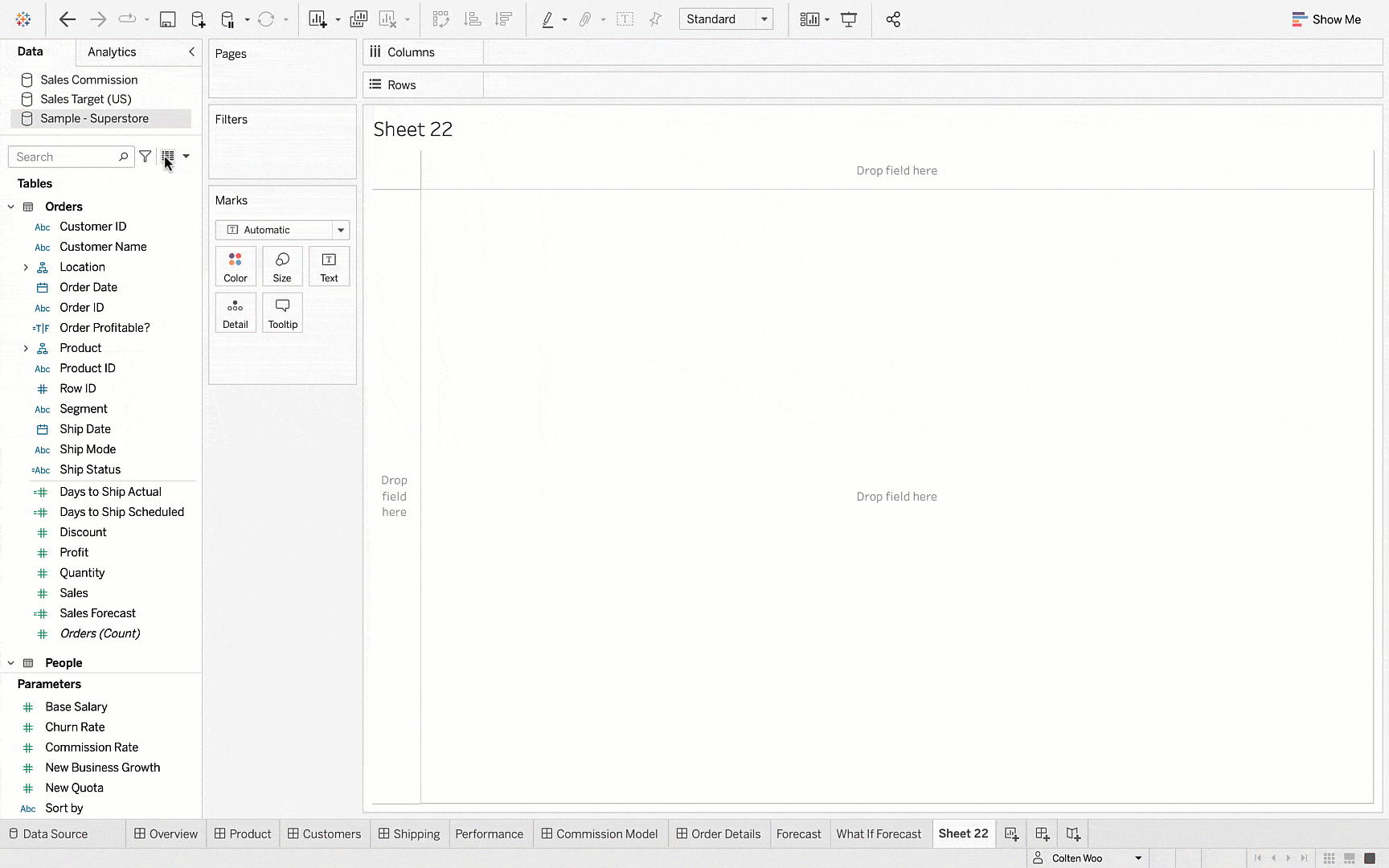
Task: Click New Dashboard button beside sheet tabs
Action: (x=1043, y=834)
